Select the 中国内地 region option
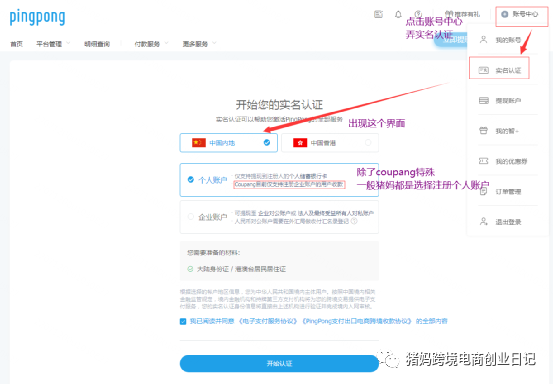This screenshot has width=553, height=384. 229,143
